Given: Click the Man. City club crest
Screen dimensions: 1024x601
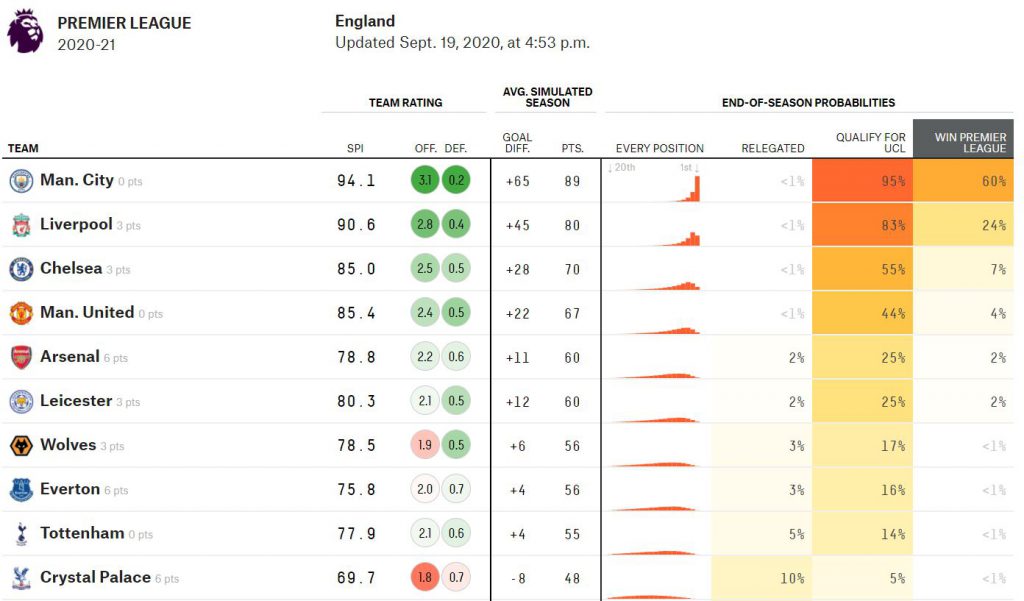Looking at the screenshot, I should 21,181.
